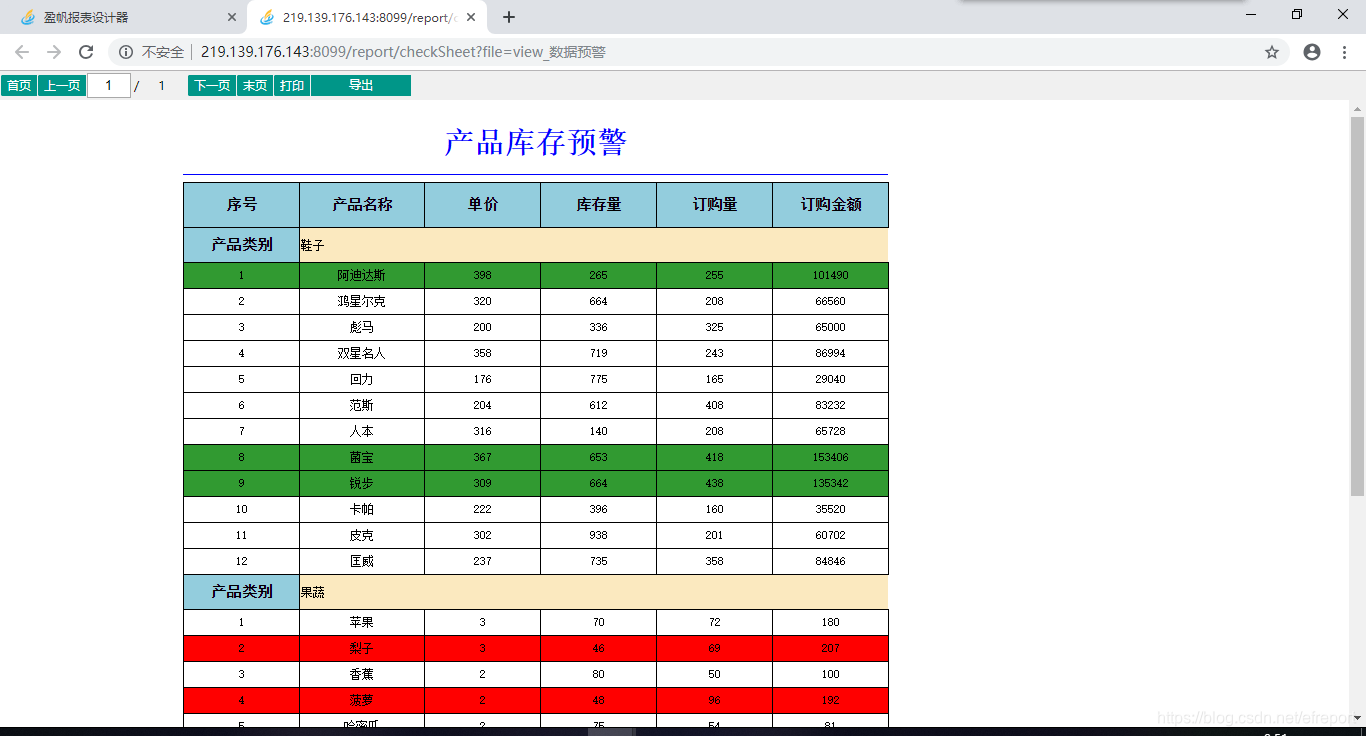Select the 219.139.176.143:8099/report tab
Viewport: 1366px width, 736px height.
368,17
